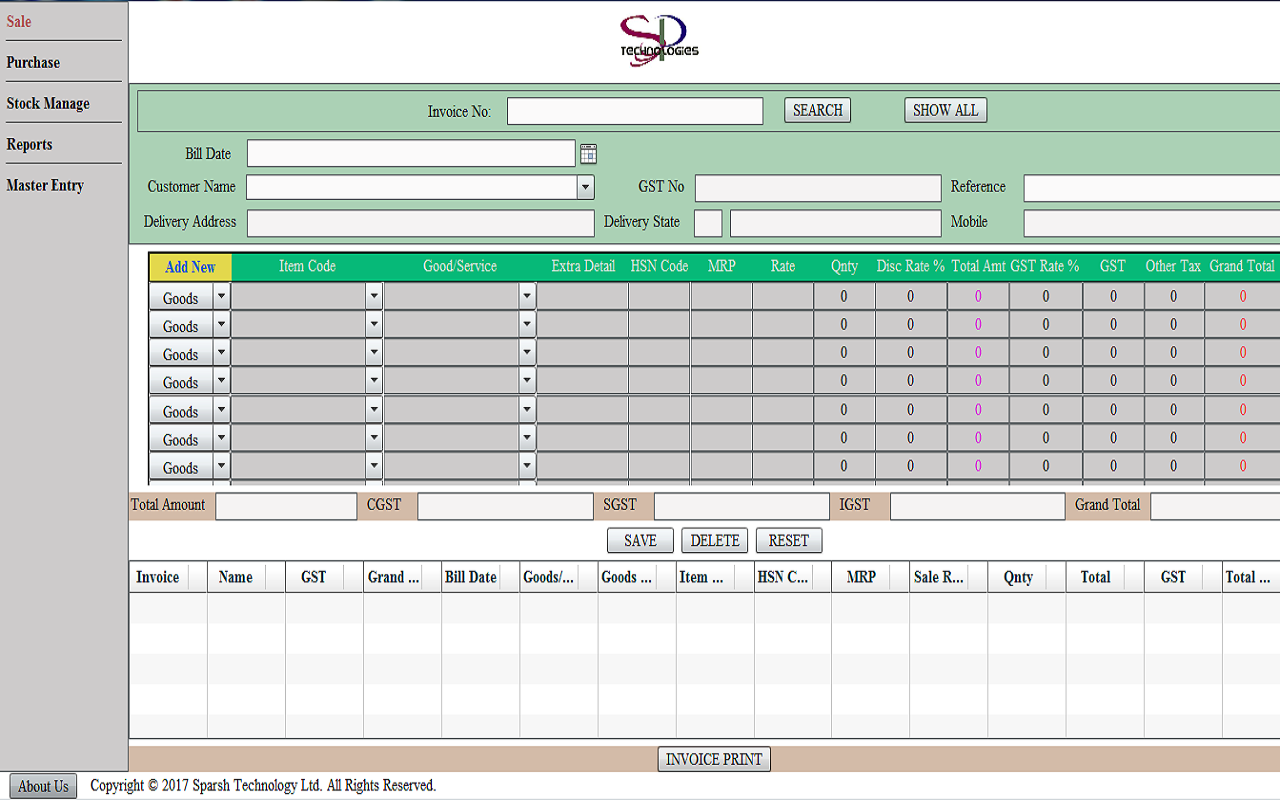Screen dimensions: 1280x800
Task: Open the first row Goods type dropdown
Action: click(x=221, y=297)
